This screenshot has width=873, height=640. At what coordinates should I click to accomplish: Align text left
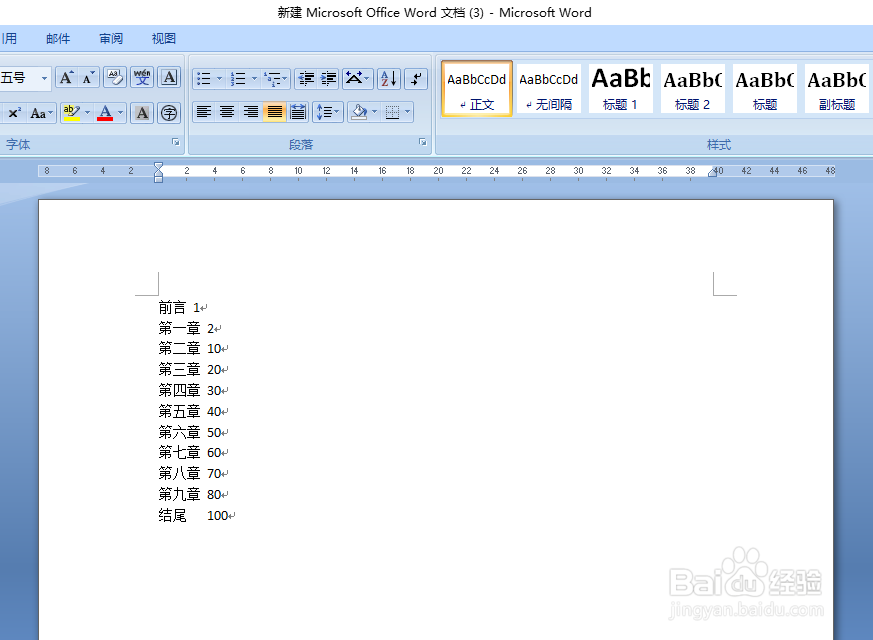pos(204,112)
